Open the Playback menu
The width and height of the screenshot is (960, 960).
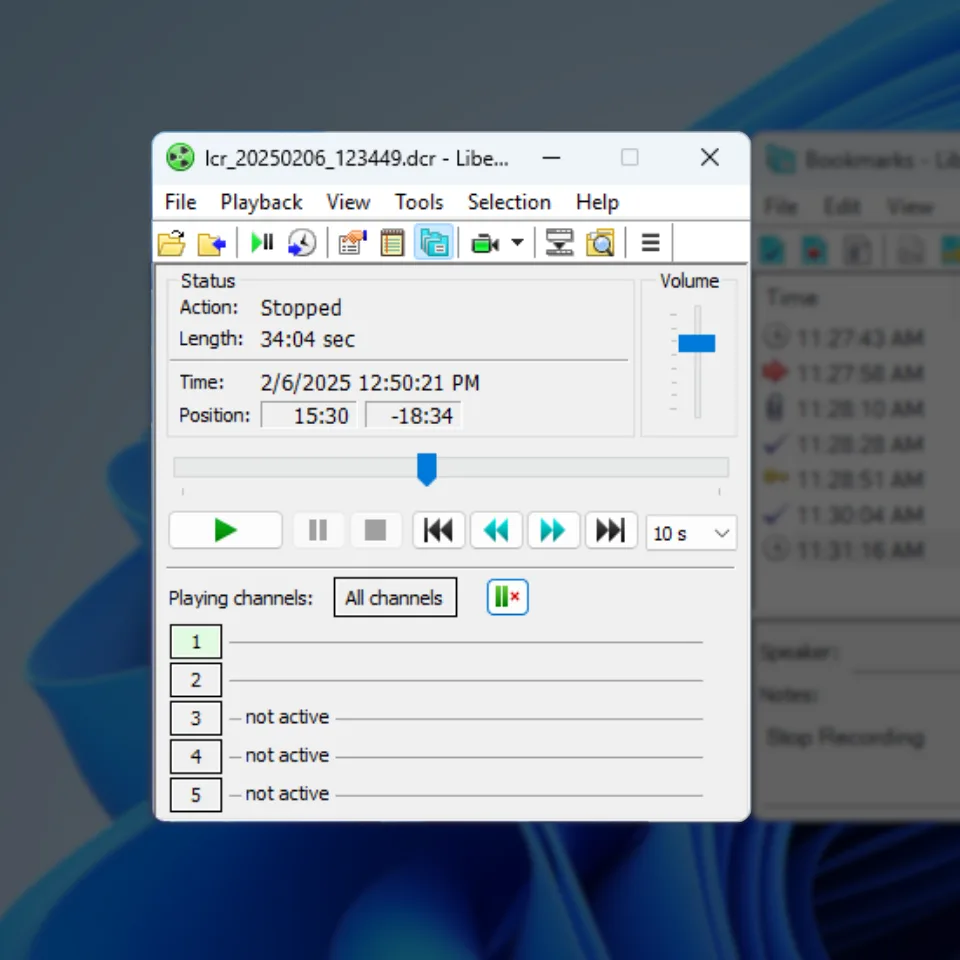[261, 202]
